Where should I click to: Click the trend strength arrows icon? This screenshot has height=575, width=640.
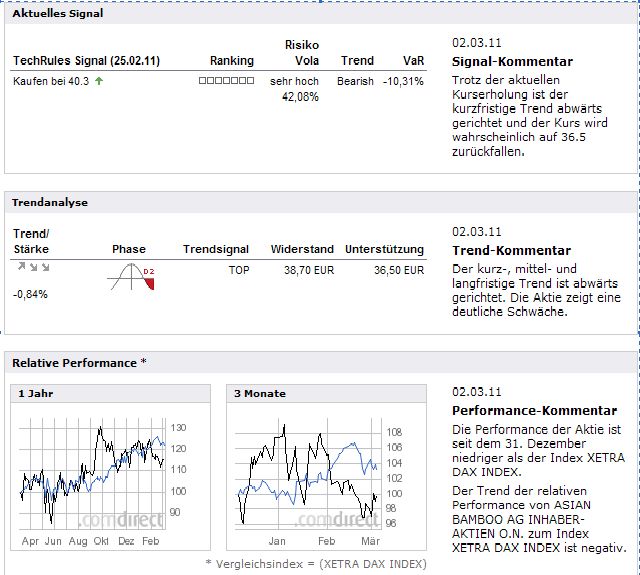31,268
